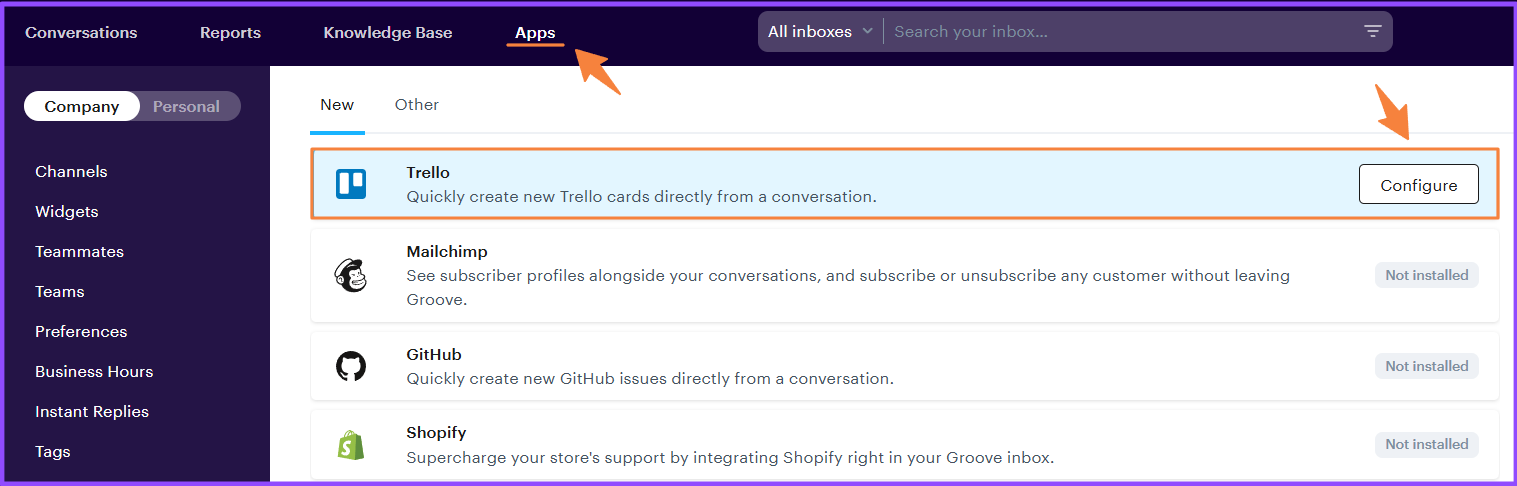The width and height of the screenshot is (1517, 486).
Task: Click the Mailchimp Not installed badge
Action: tap(1426, 275)
